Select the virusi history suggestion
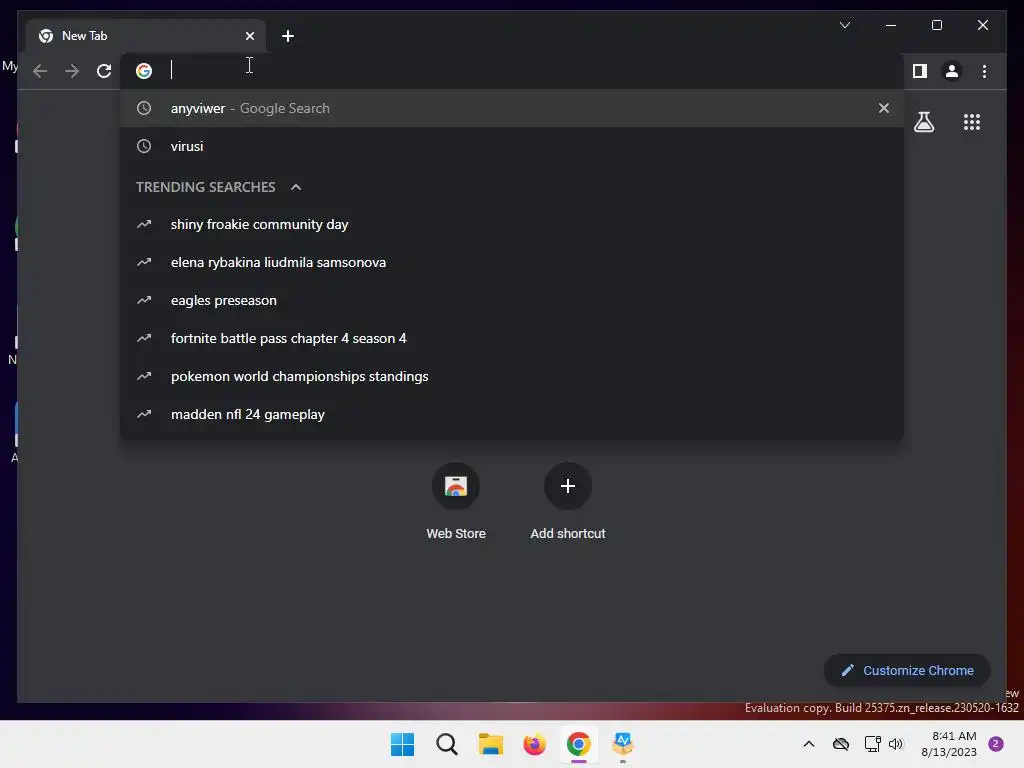 [512, 146]
